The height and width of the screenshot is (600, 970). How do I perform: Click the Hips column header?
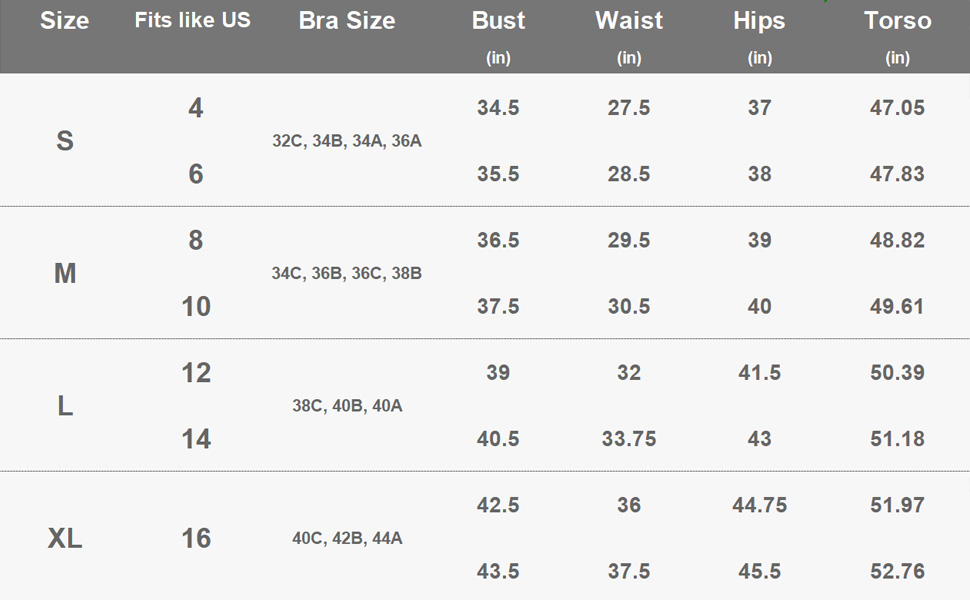[x=759, y=21]
